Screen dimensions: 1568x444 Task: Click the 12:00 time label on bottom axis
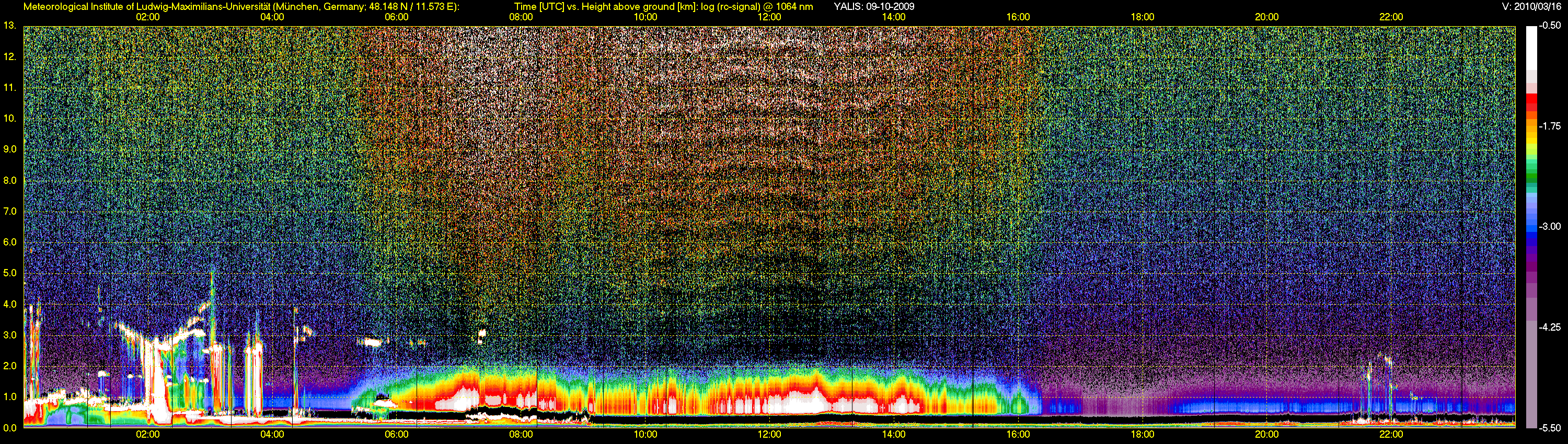769,434
